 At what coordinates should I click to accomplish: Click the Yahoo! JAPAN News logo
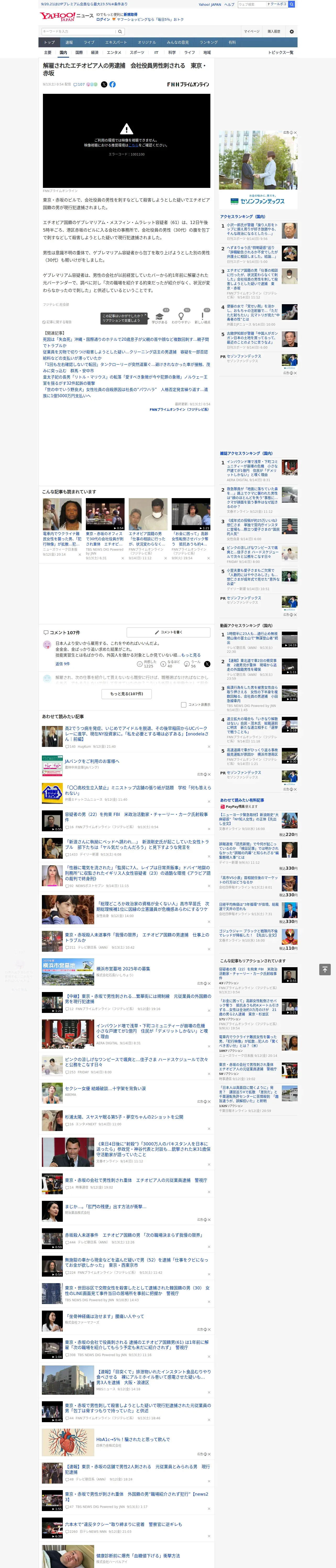66,16
